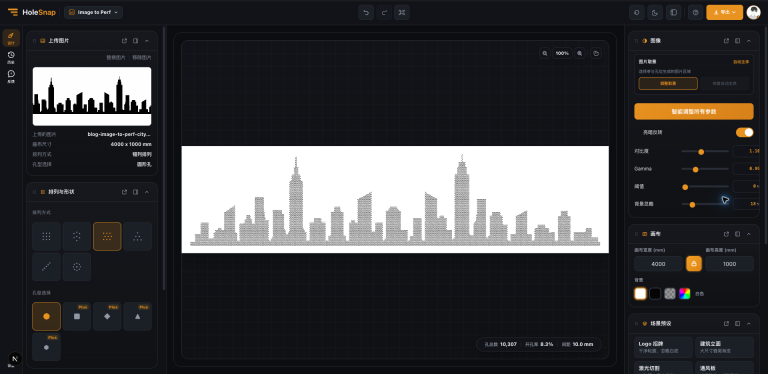
Task: Click the fit-to-screen icon in top toolbar
Action: pyautogui.click(x=402, y=12)
